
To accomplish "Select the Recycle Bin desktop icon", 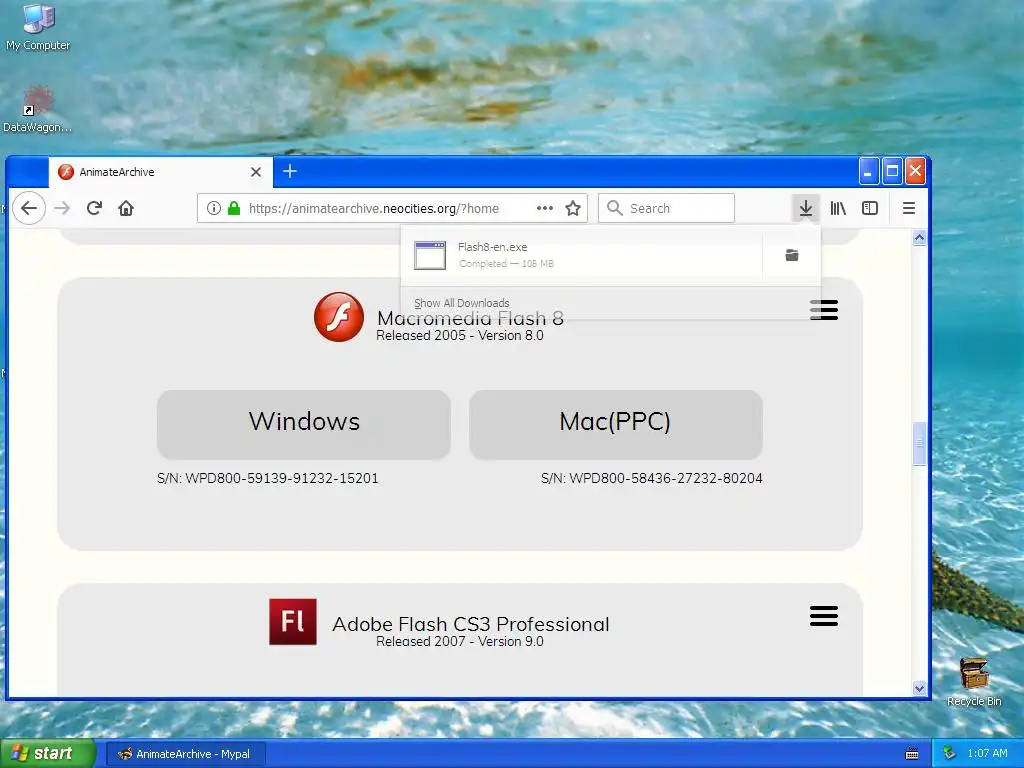I will pyautogui.click(x=974, y=682).
